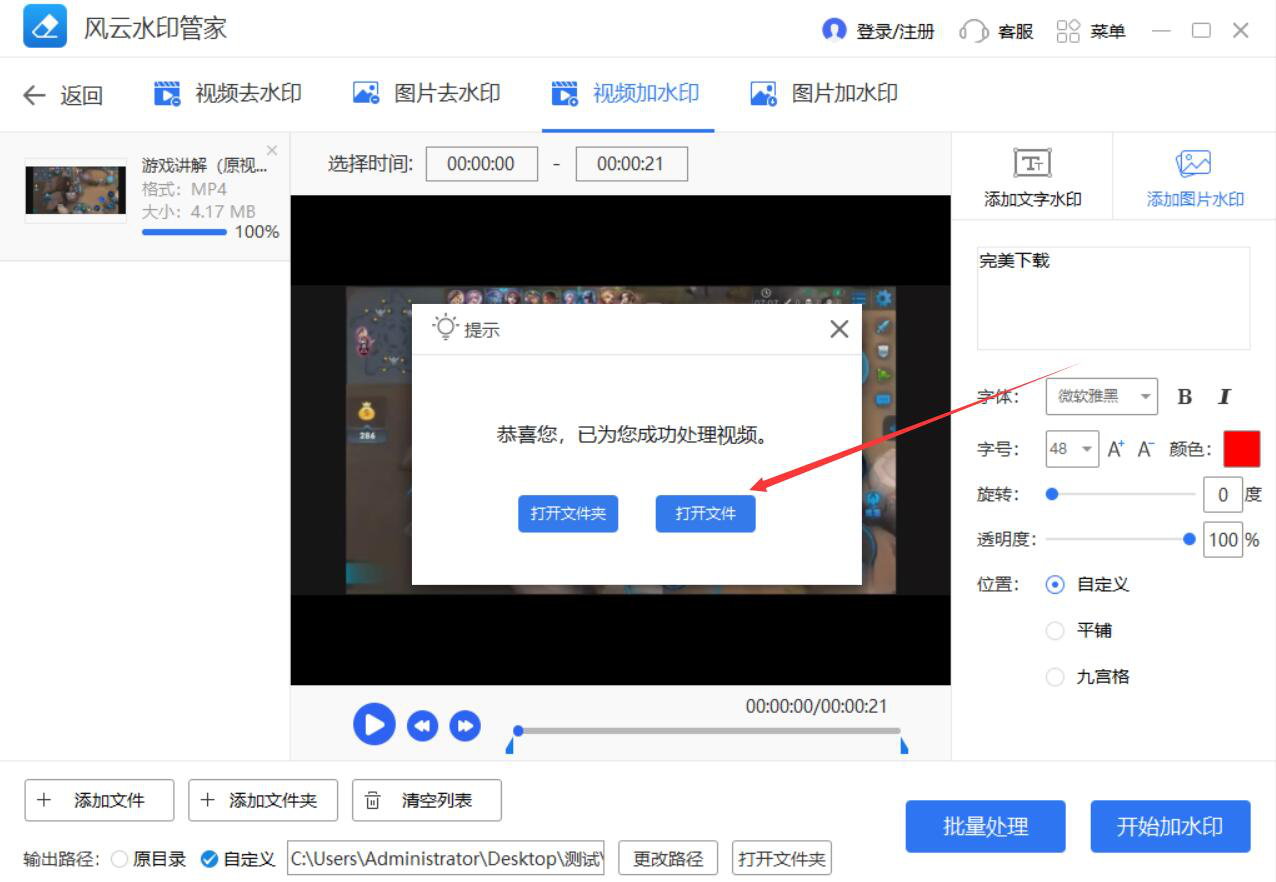Screen dimensions: 1276x882
Task: Select the 自定义 position radio
Action: tap(1055, 585)
